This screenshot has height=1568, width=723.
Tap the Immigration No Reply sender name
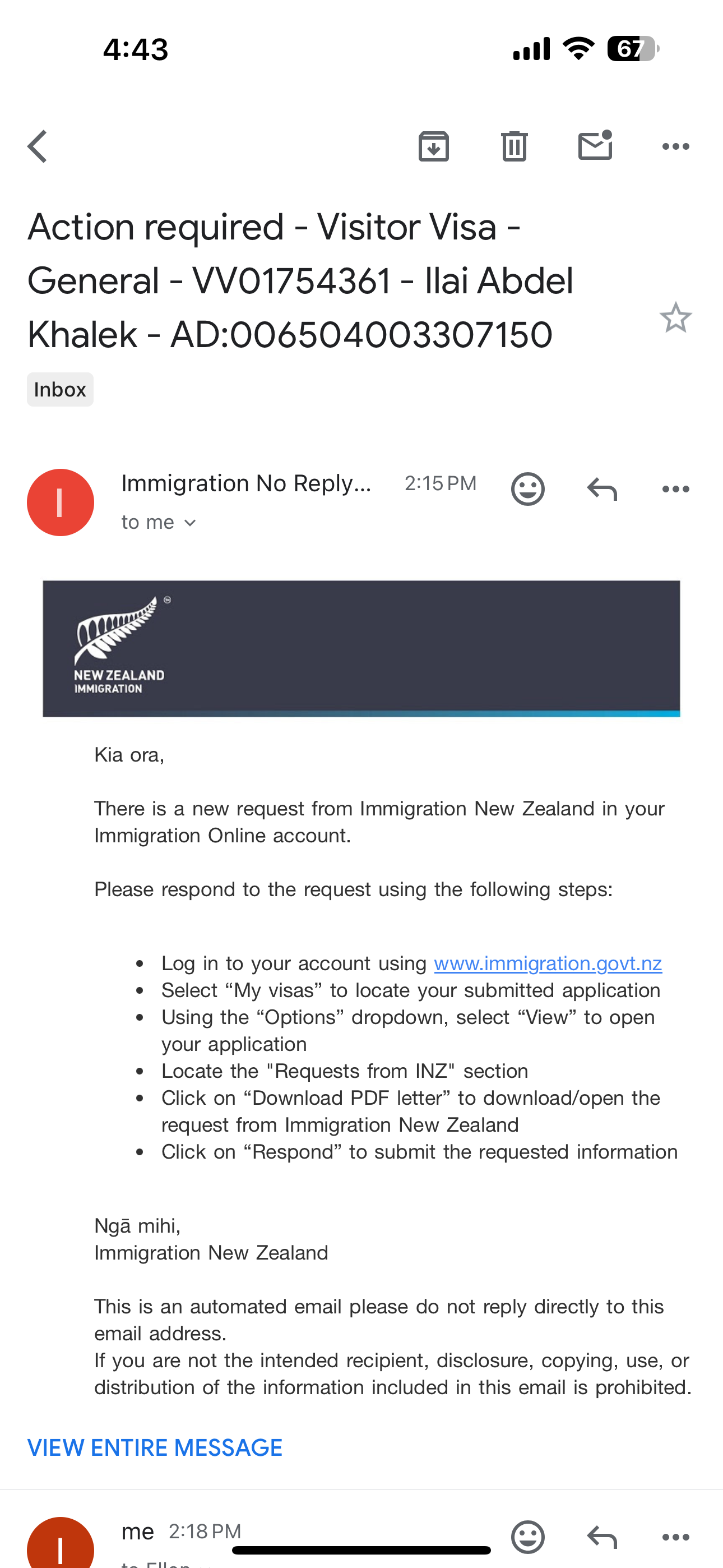tap(246, 483)
